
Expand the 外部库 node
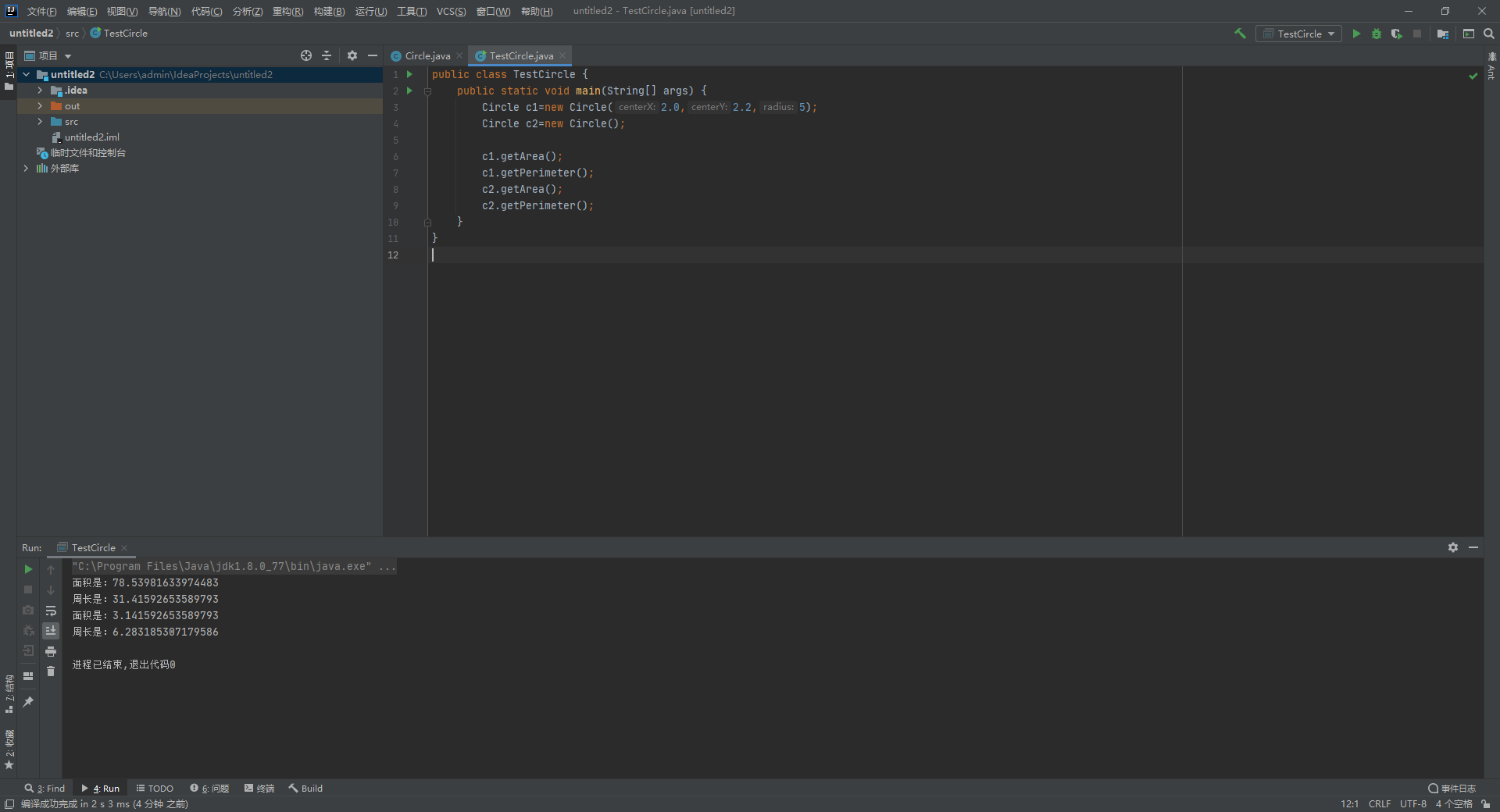point(27,169)
